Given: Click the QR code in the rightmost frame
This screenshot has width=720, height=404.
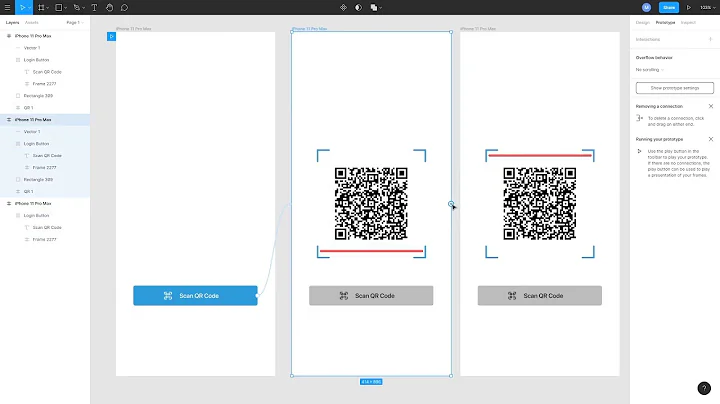Looking at the screenshot, I should pos(540,203).
